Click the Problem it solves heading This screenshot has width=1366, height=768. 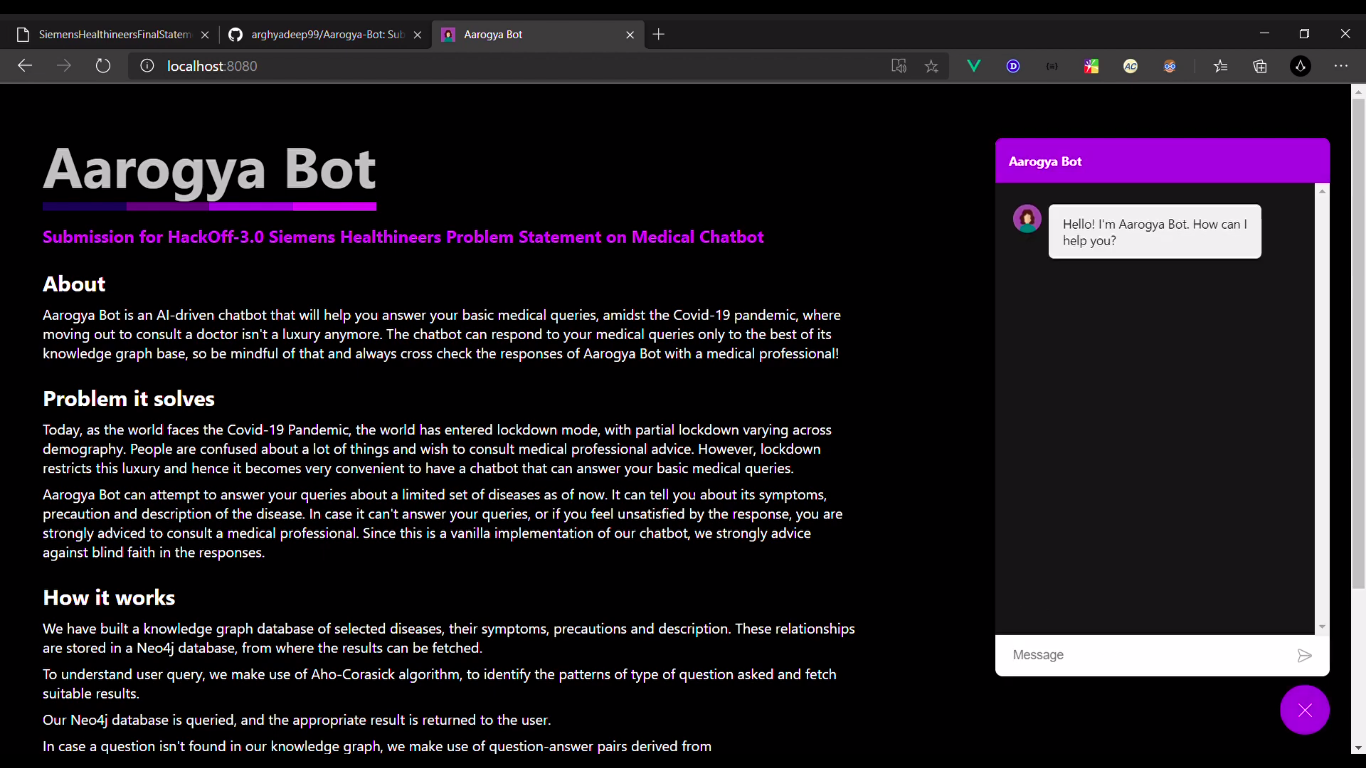pyautogui.click(x=129, y=399)
